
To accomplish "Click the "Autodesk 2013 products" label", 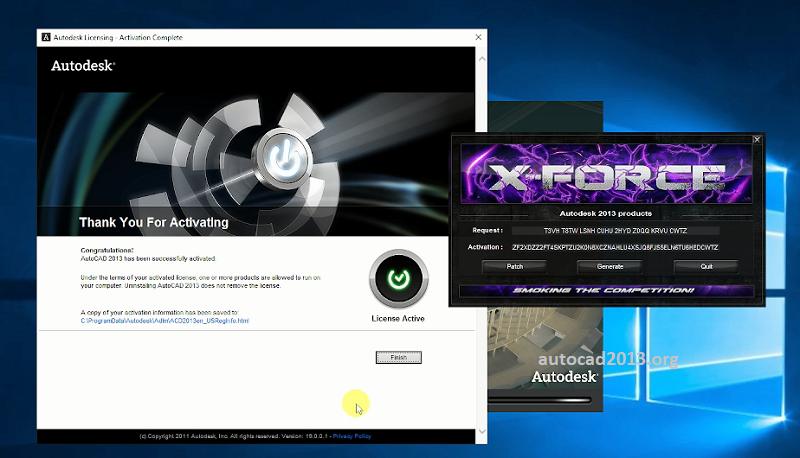I will click(x=606, y=214).
